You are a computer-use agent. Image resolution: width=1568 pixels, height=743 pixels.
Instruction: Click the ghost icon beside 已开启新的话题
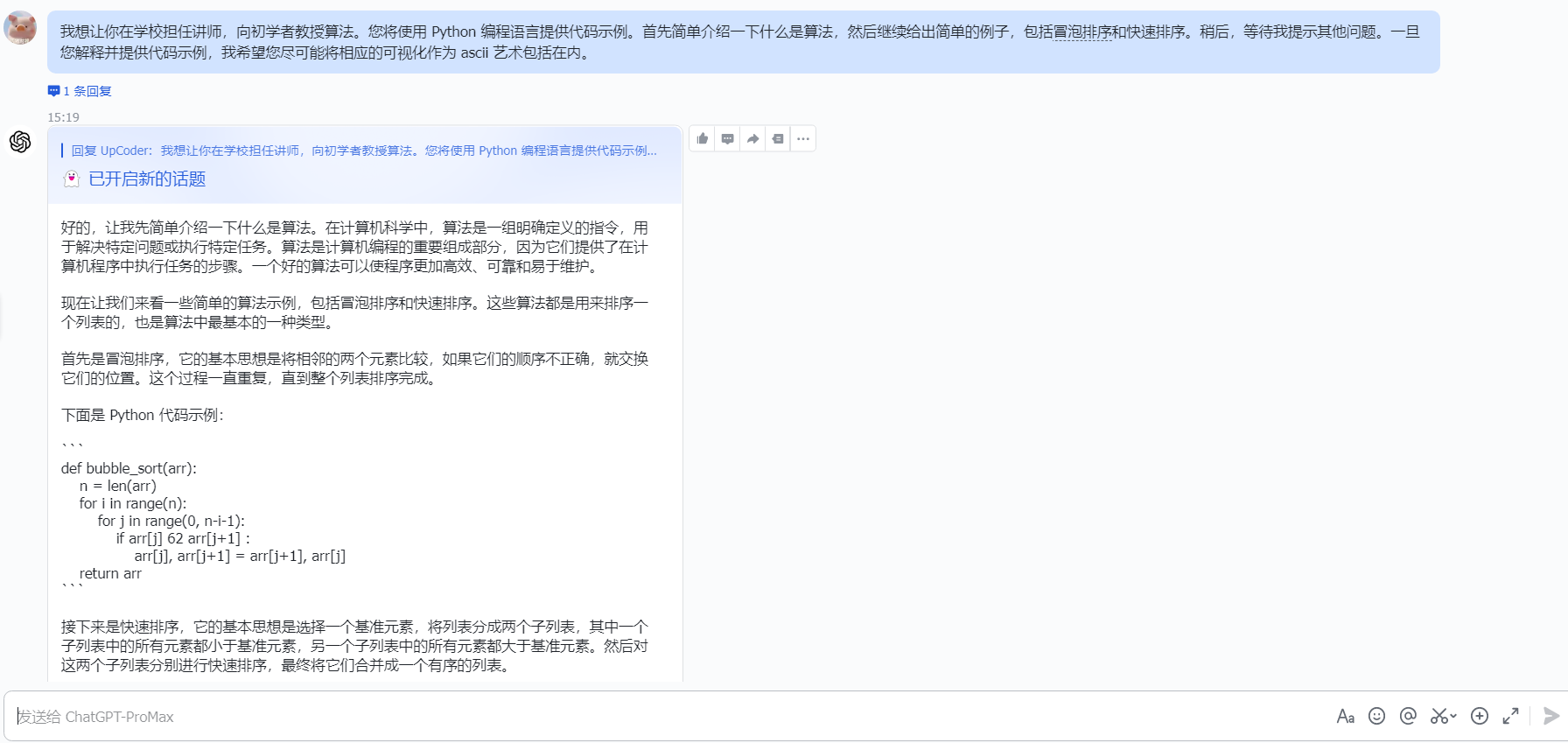click(72, 179)
